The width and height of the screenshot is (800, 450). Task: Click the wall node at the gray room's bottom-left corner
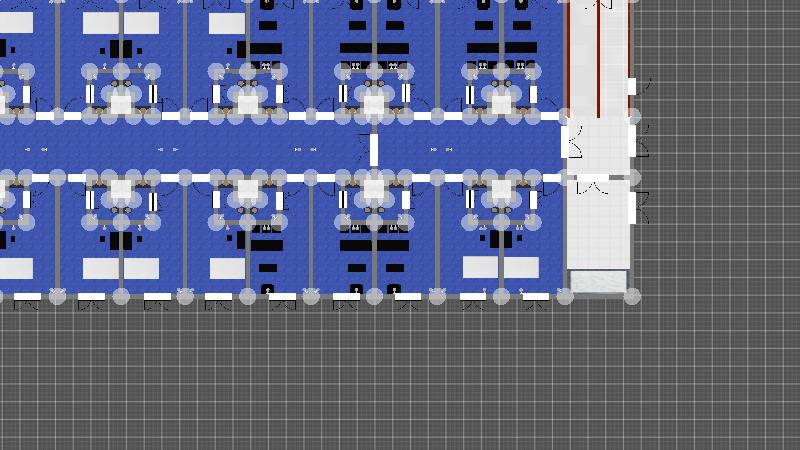[x=565, y=296]
